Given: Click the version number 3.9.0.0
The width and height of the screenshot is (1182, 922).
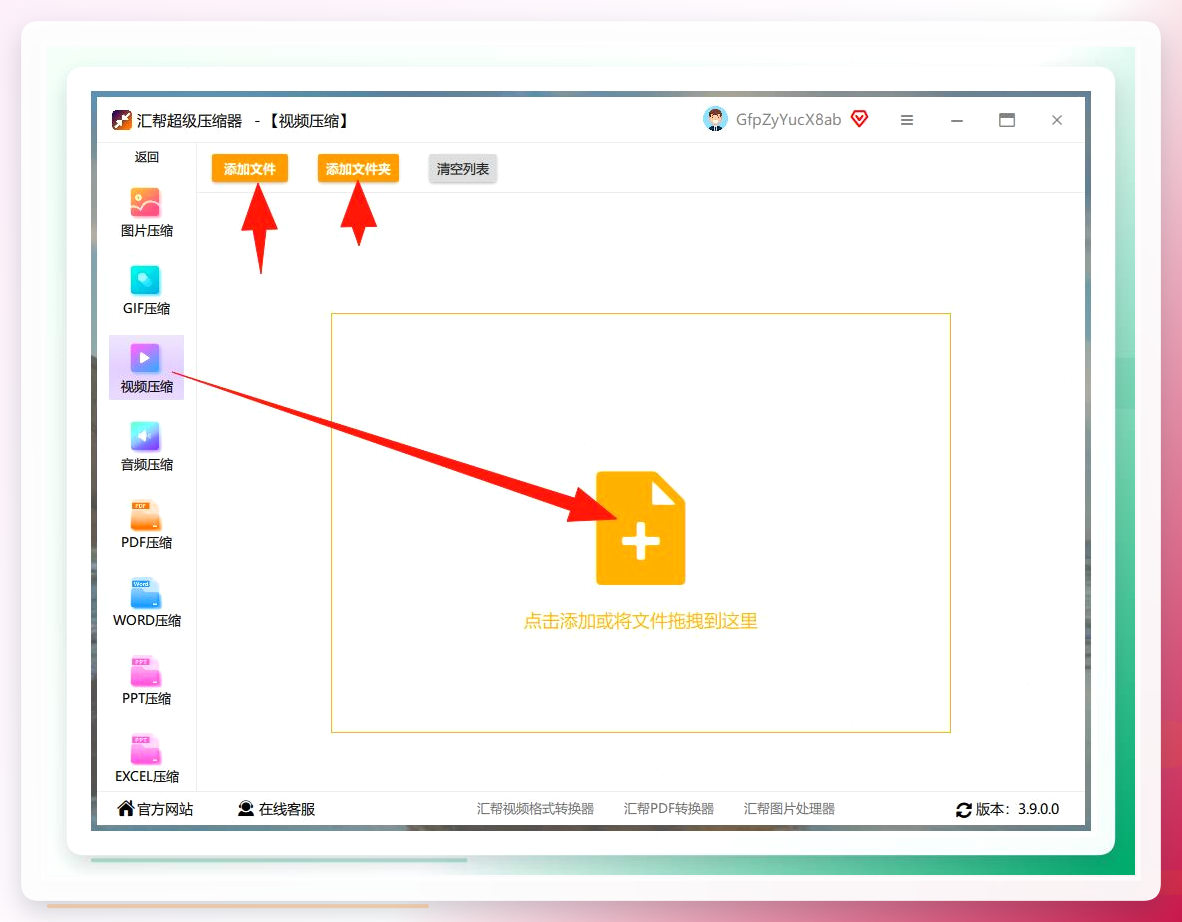Looking at the screenshot, I should pos(1039,809).
